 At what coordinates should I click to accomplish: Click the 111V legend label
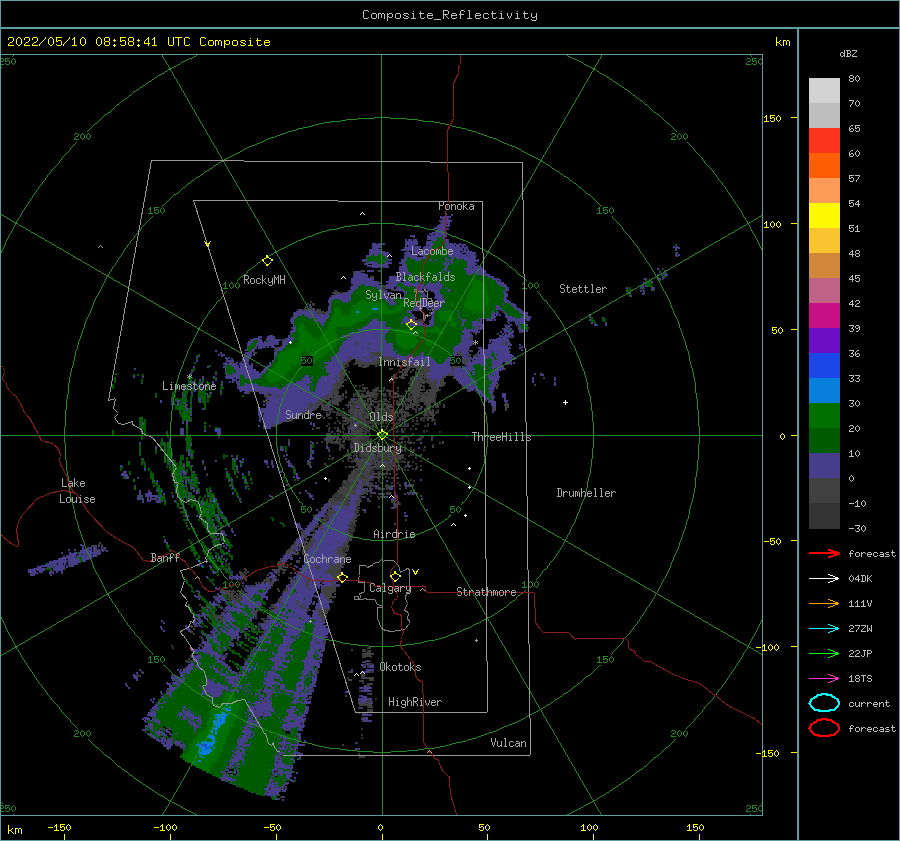[860, 603]
